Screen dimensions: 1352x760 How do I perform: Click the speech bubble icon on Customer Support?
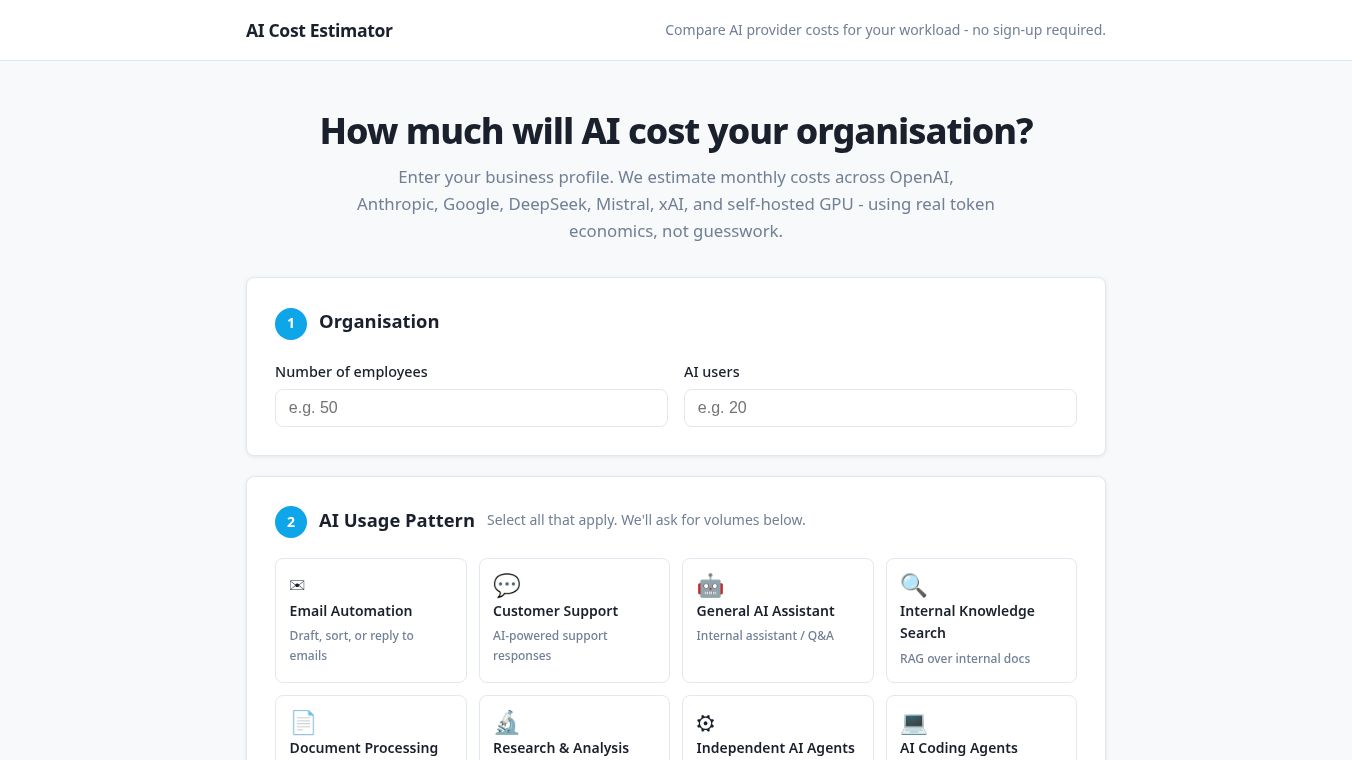507,585
